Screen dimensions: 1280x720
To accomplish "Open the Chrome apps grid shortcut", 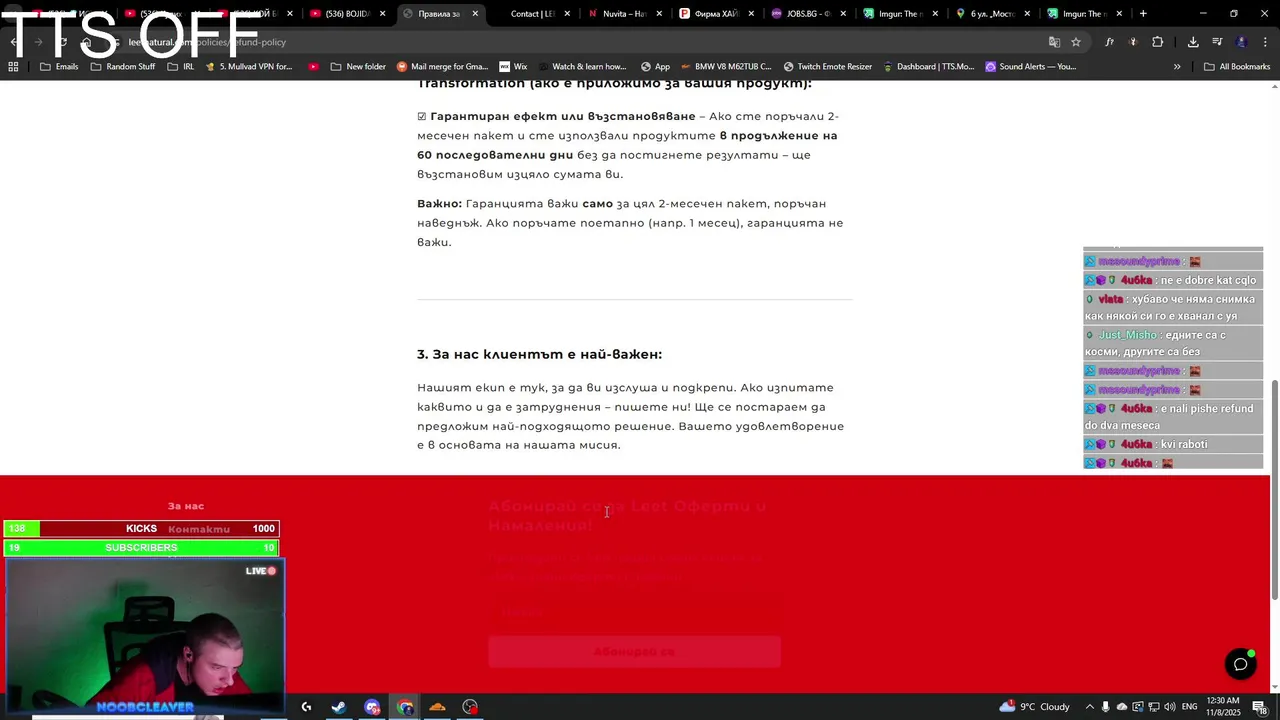I will coord(13,67).
